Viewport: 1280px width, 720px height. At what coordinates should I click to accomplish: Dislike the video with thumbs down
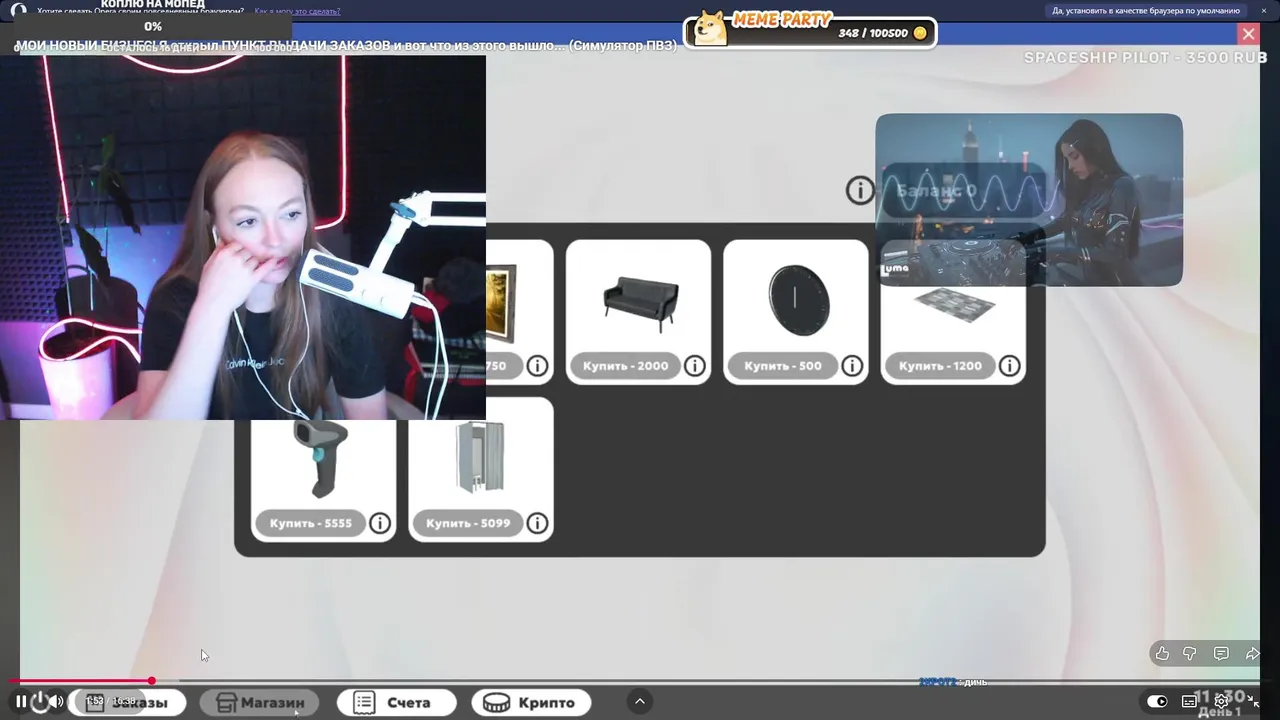point(1190,653)
